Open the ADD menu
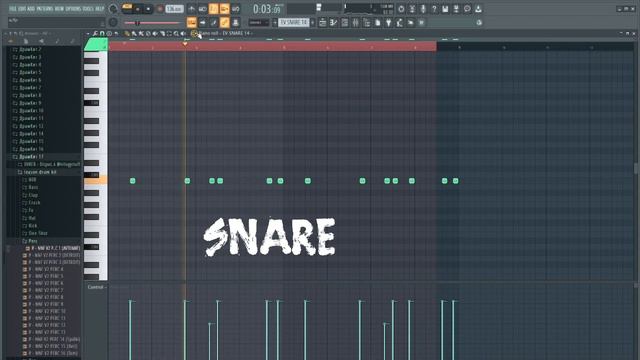The height and width of the screenshot is (360, 640). (x=31, y=9)
